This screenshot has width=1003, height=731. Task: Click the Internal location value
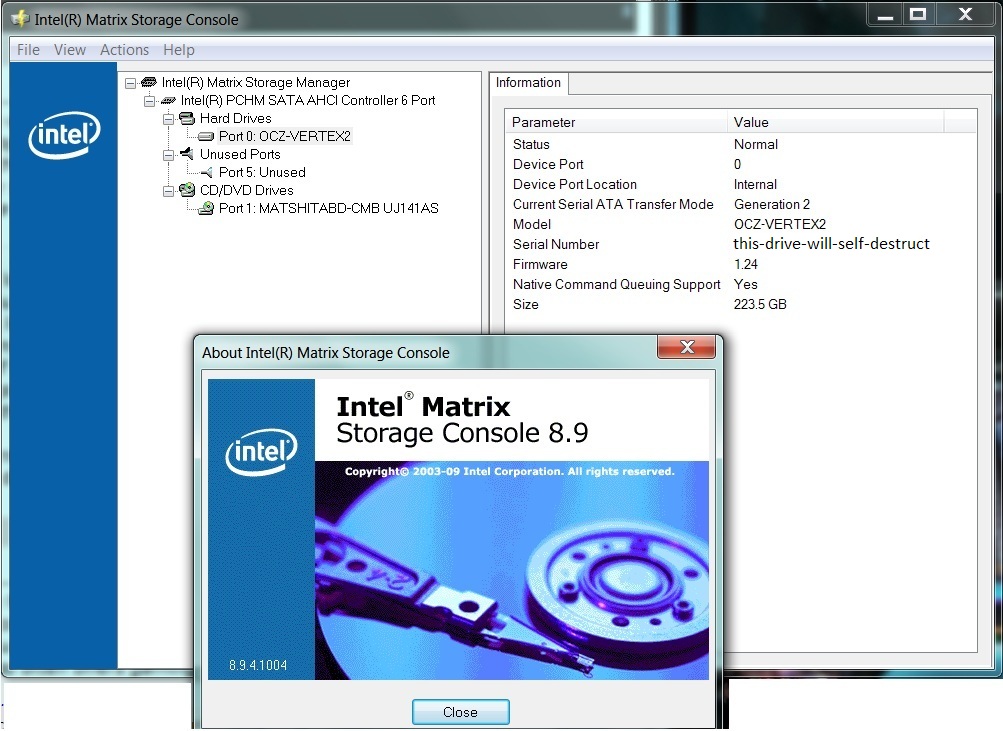755,184
